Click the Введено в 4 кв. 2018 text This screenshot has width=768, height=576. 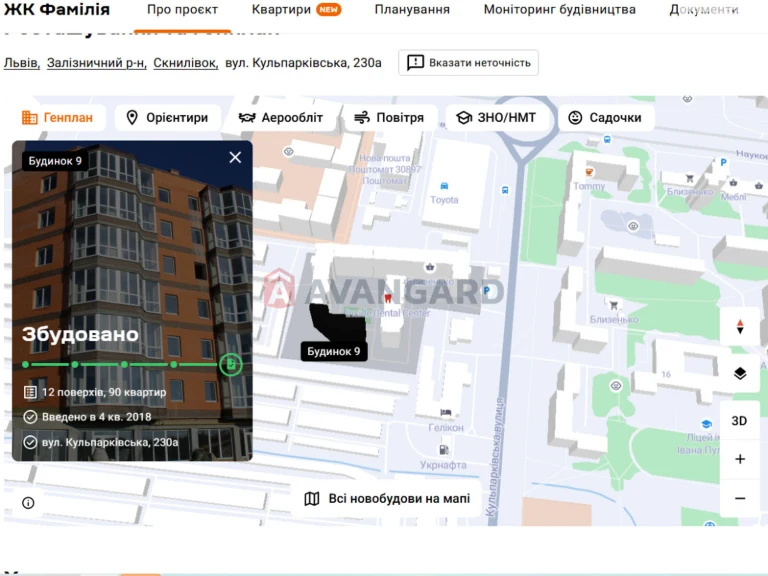(96, 417)
